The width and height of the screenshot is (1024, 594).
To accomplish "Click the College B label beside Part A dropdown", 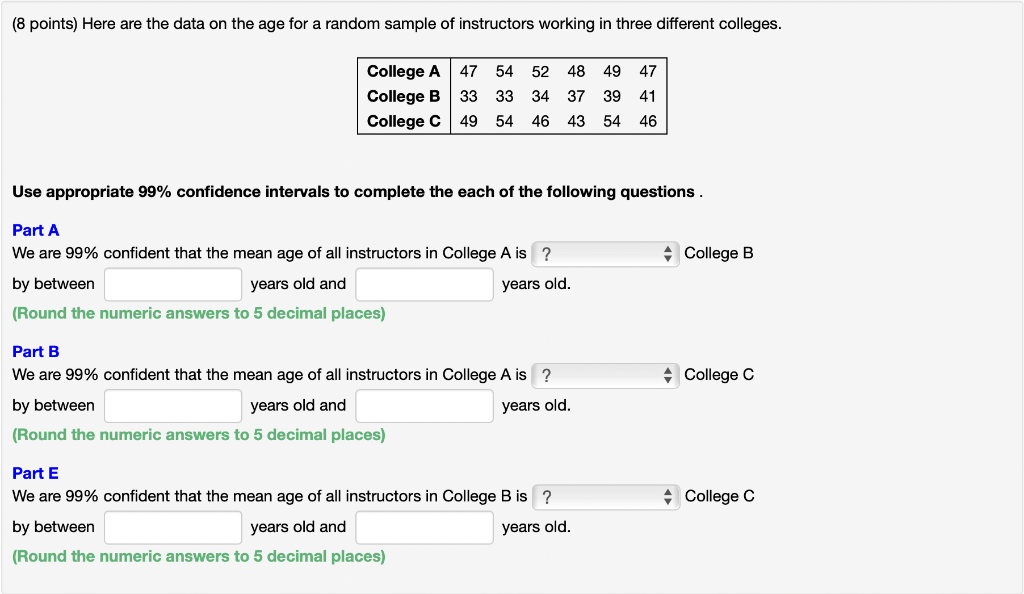I will (718, 253).
